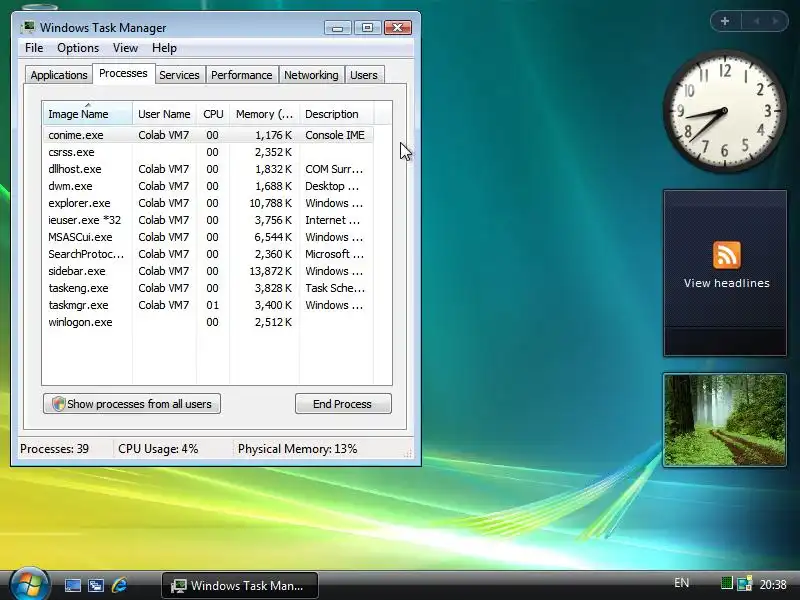Screen dimensions: 800x600
Task: Select the taskeng.exe process
Action: coord(208,288)
